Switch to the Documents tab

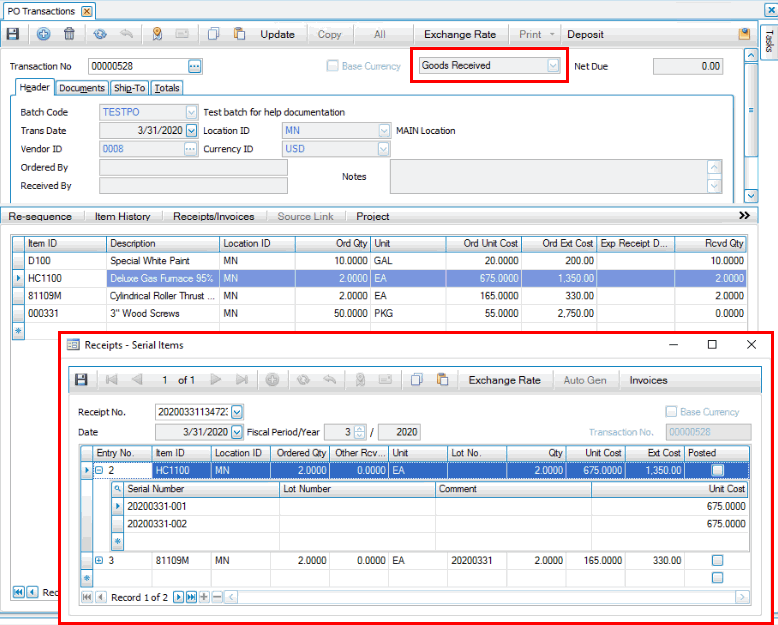[x=81, y=88]
